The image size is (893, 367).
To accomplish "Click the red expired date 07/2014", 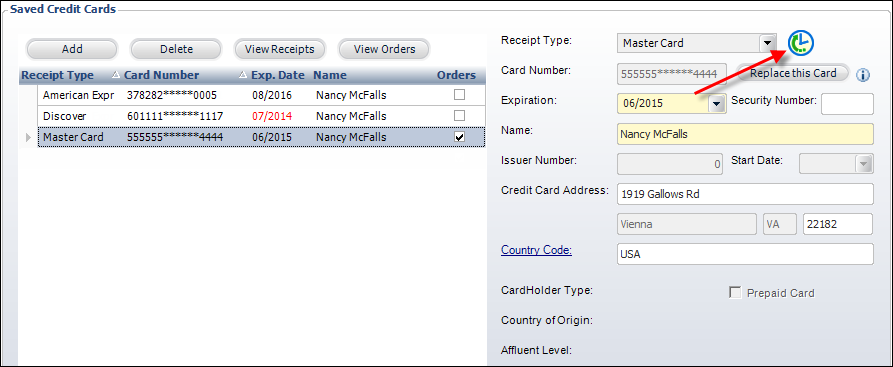I will [272, 116].
